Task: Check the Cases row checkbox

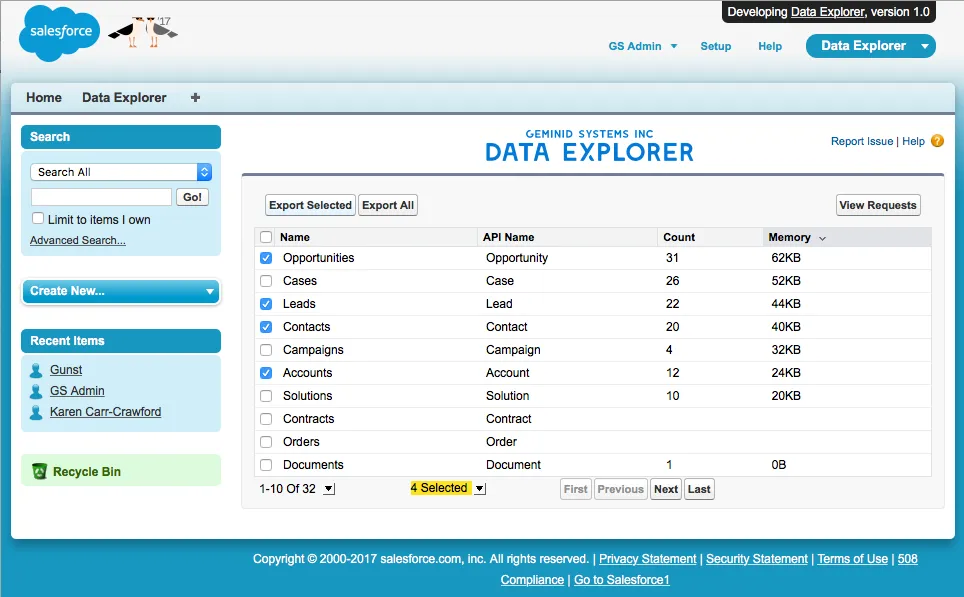Action: click(x=266, y=281)
